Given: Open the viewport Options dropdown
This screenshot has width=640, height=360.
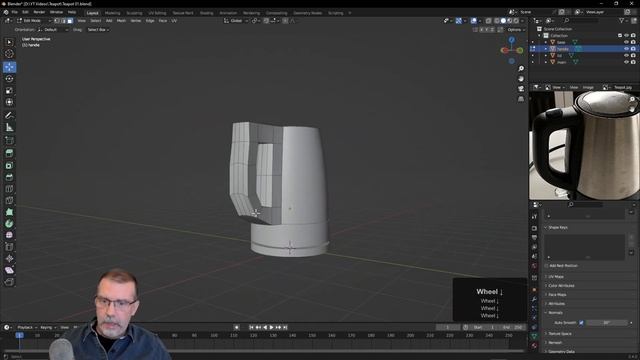Looking at the screenshot, I should tap(516, 30).
